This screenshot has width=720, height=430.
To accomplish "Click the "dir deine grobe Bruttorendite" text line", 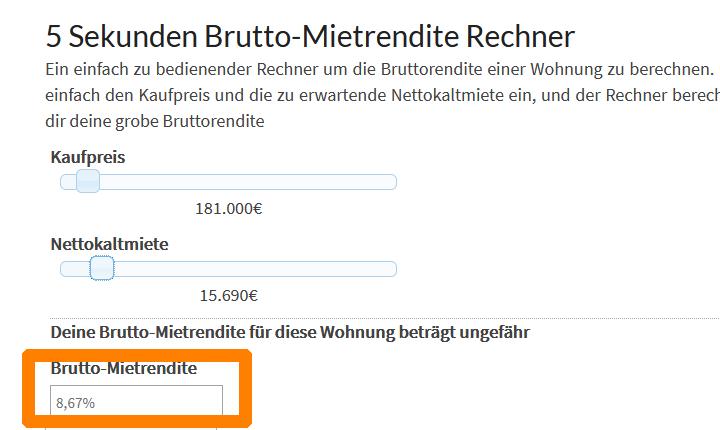I will pyautogui.click(x=156, y=121).
